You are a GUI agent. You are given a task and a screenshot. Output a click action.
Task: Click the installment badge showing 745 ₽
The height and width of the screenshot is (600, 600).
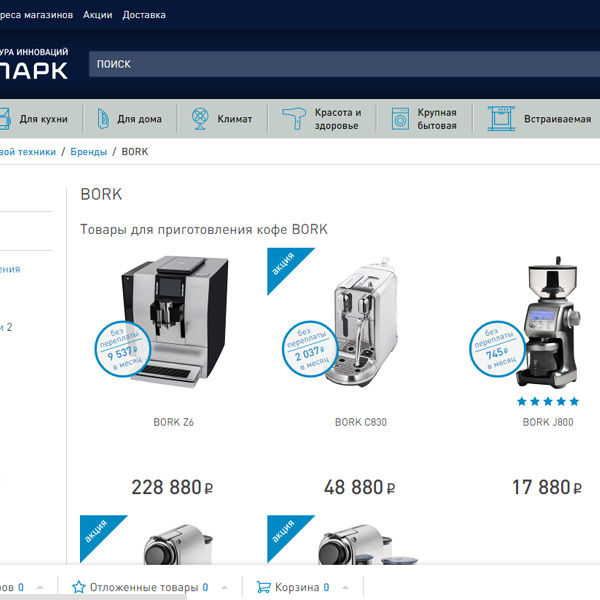tap(497, 349)
